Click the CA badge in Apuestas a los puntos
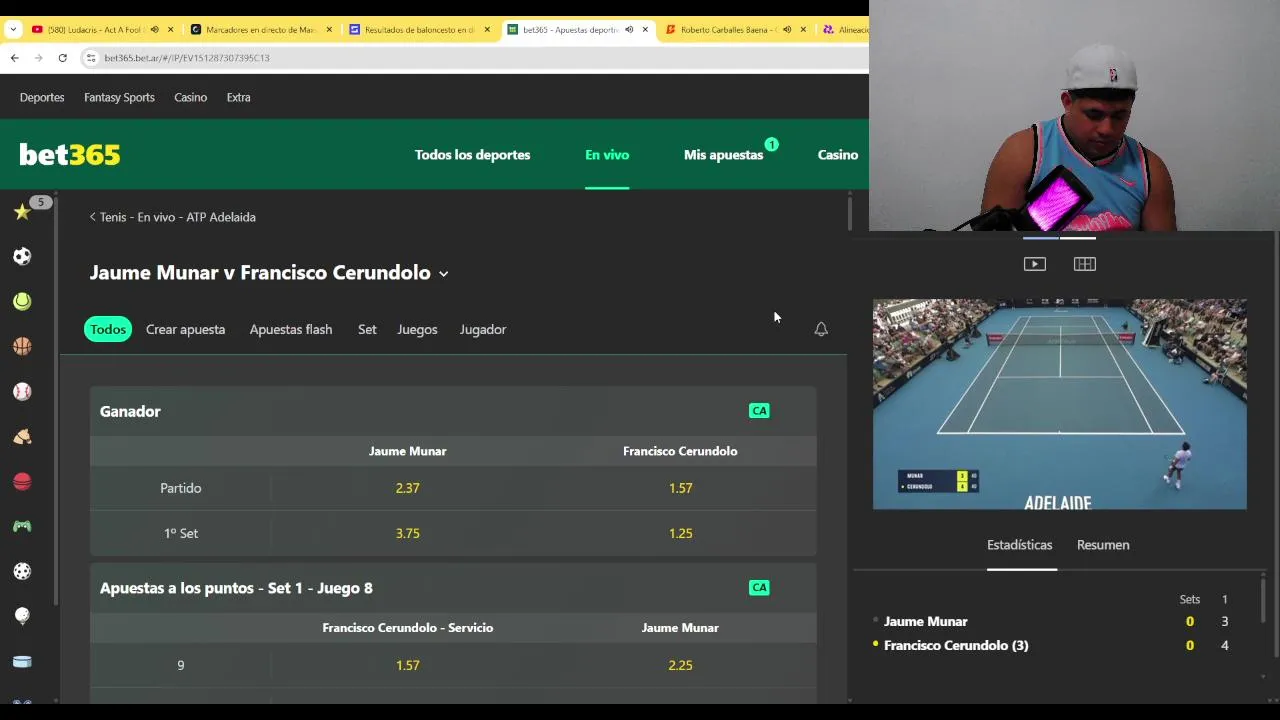 point(759,588)
